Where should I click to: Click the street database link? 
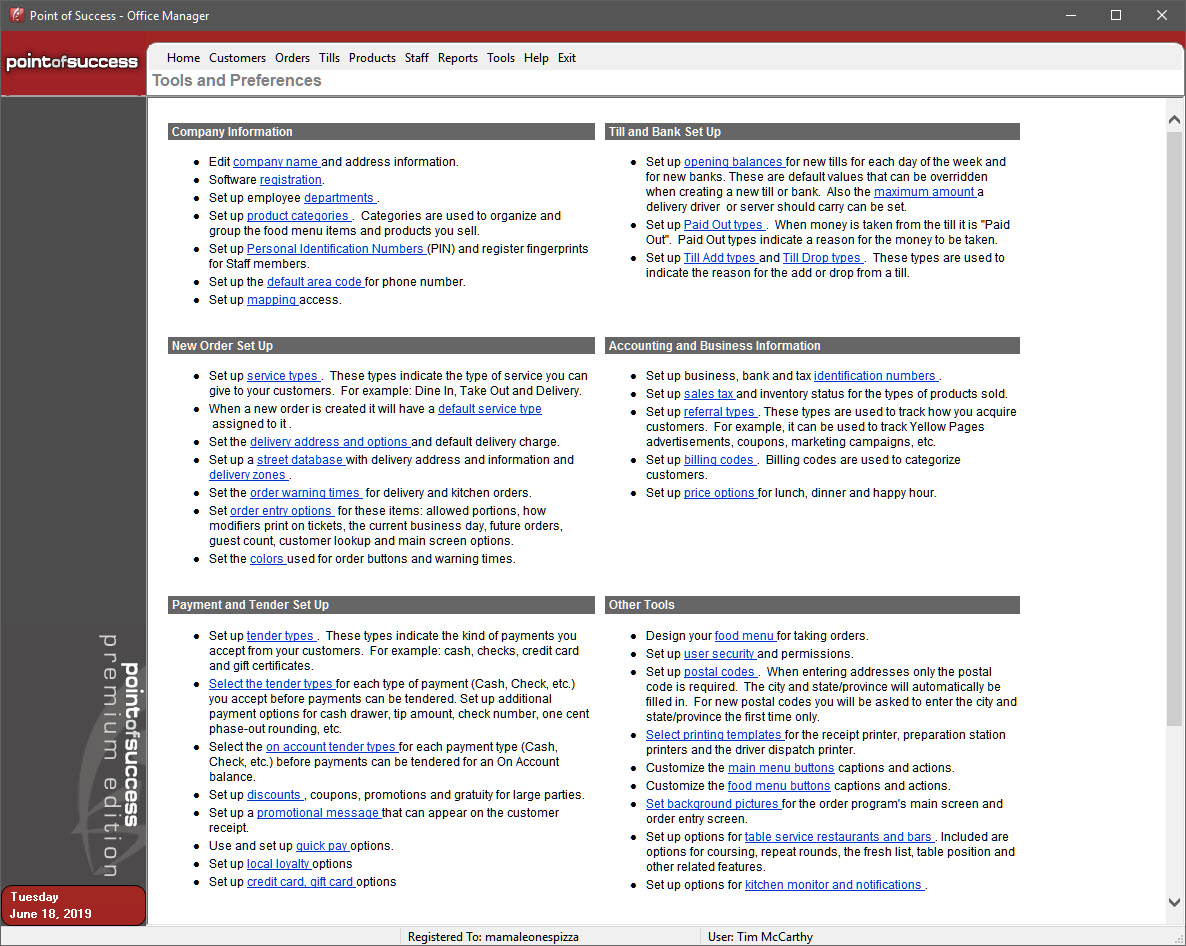300,461
